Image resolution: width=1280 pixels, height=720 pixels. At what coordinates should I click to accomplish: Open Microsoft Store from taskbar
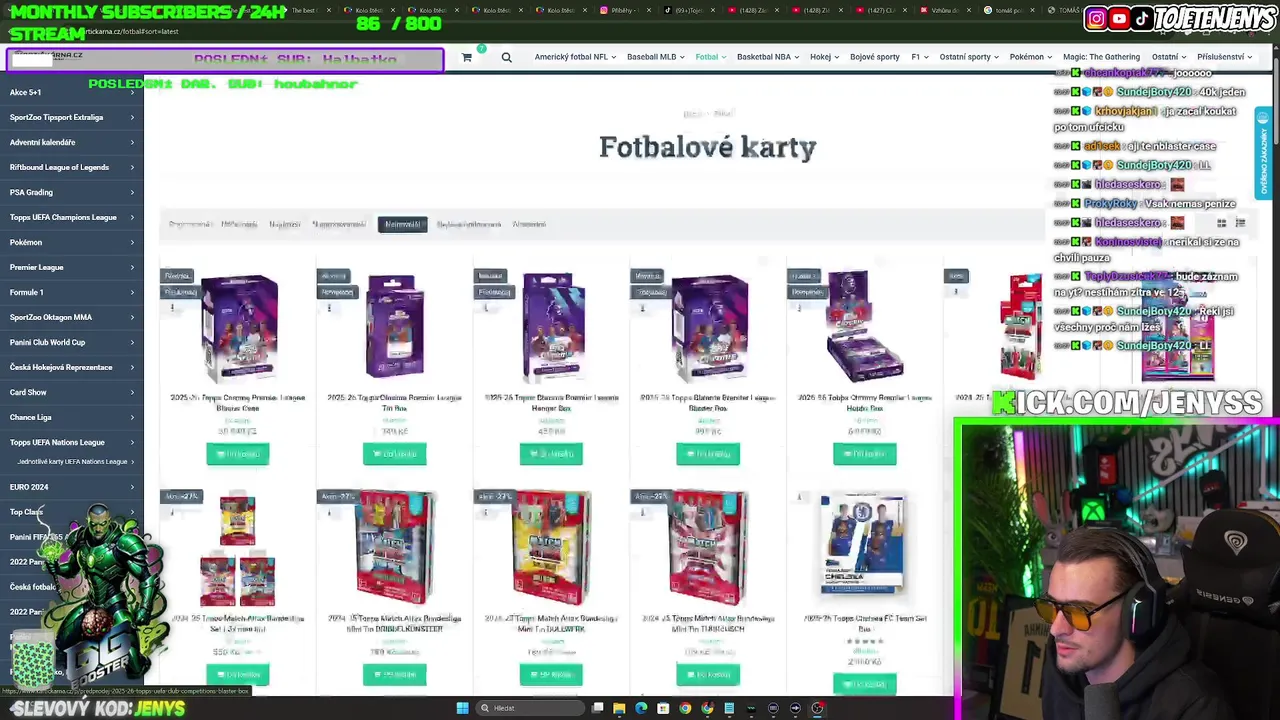[x=663, y=708]
